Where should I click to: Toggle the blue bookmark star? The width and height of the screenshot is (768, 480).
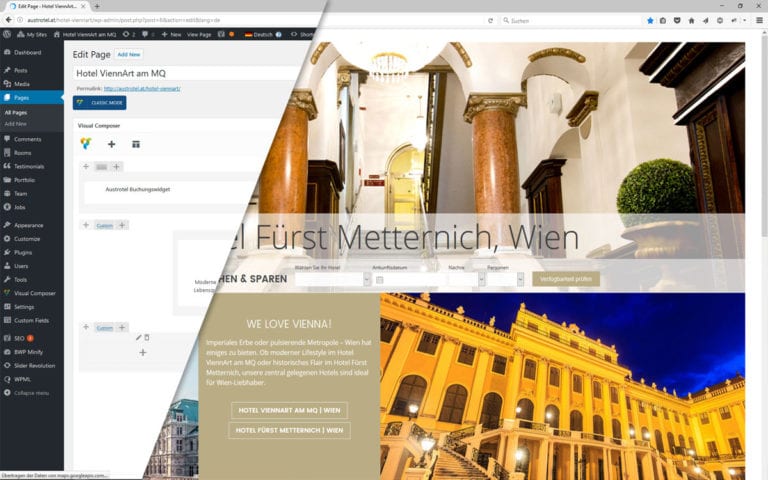click(x=650, y=21)
